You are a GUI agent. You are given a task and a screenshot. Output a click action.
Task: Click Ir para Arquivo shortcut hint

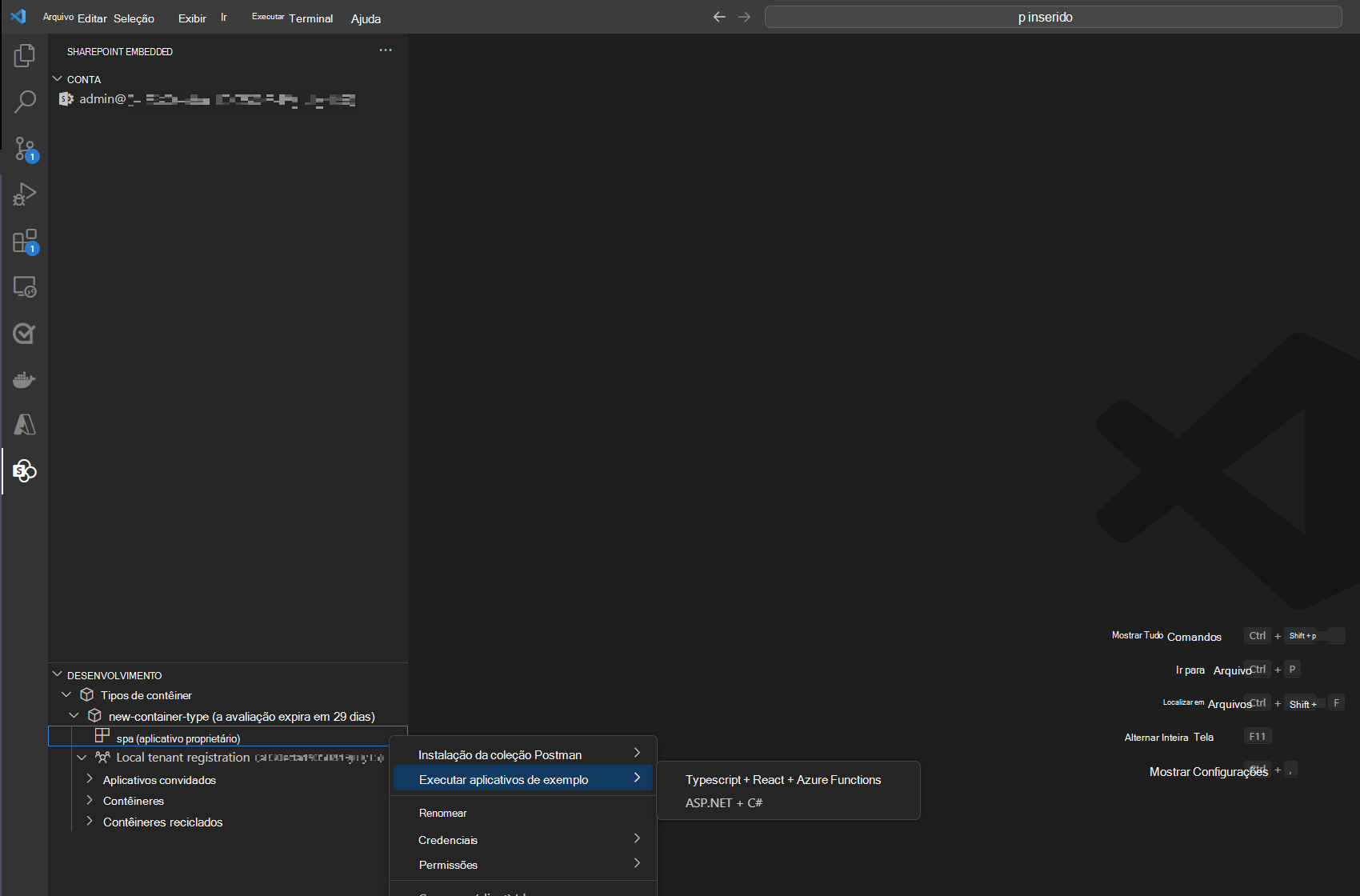(x=1213, y=670)
